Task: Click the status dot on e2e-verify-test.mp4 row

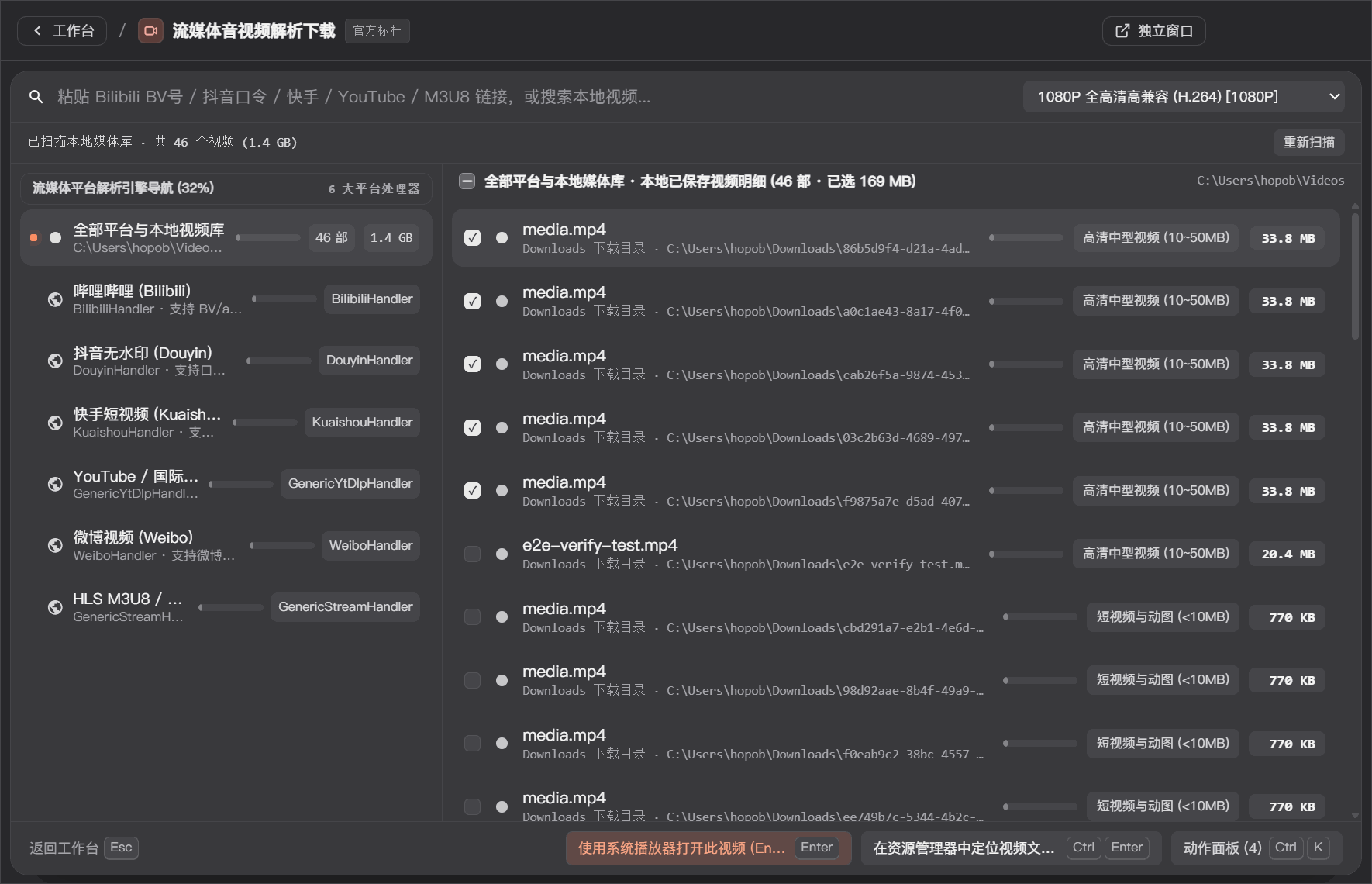Action: [502, 554]
